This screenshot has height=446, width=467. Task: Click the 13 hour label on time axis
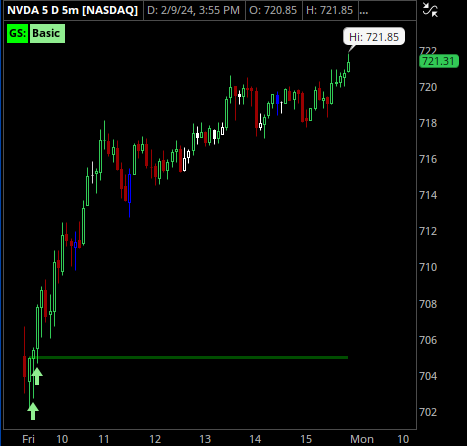click(x=205, y=439)
